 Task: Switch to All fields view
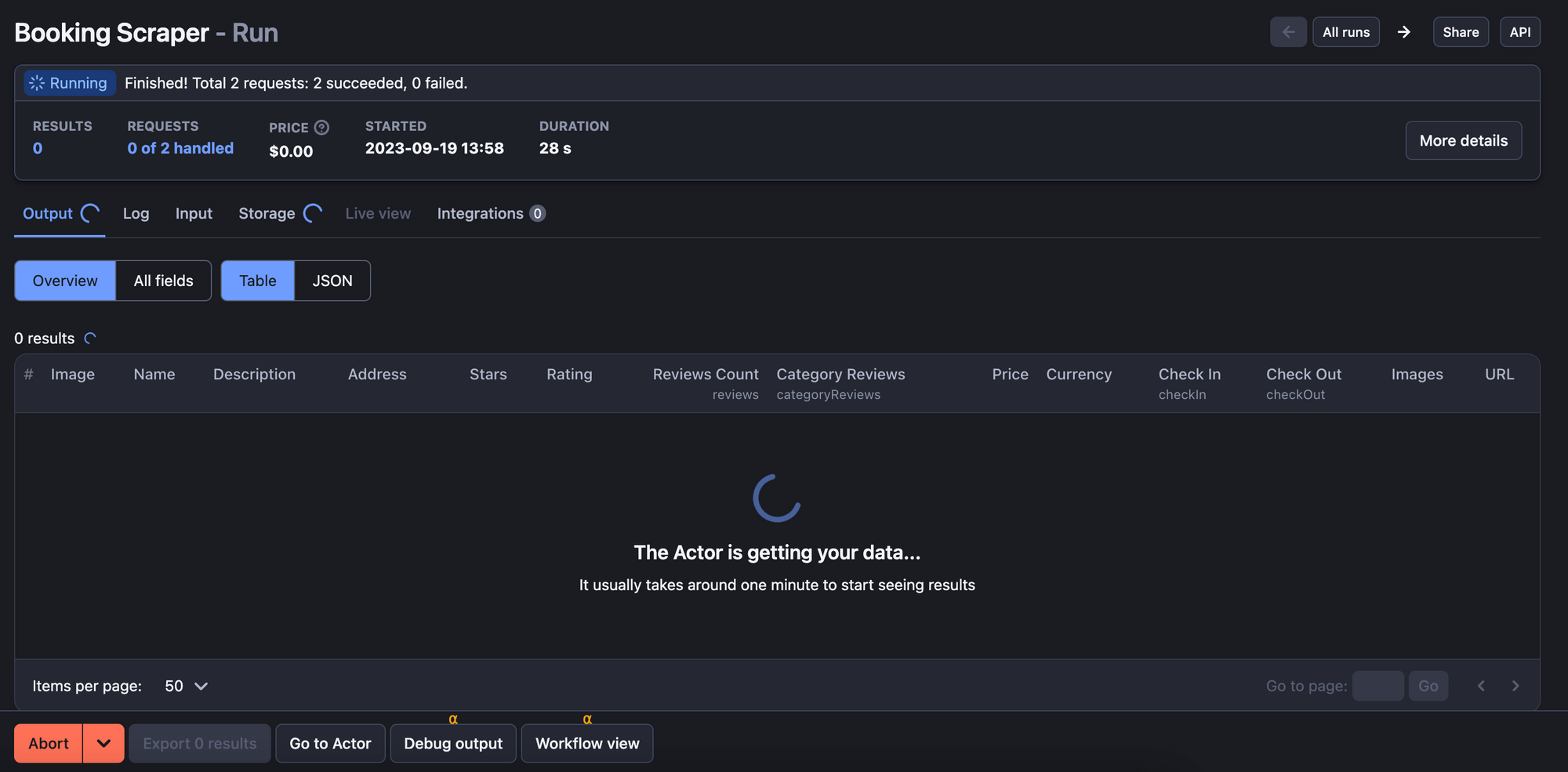163,281
